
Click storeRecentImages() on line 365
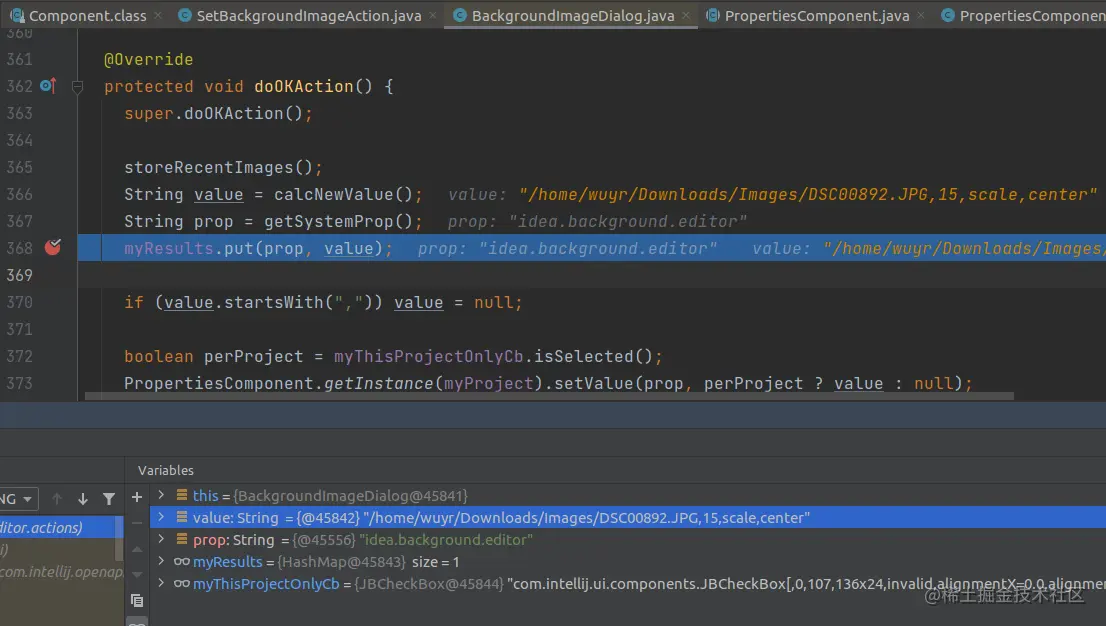[x=218, y=167]
